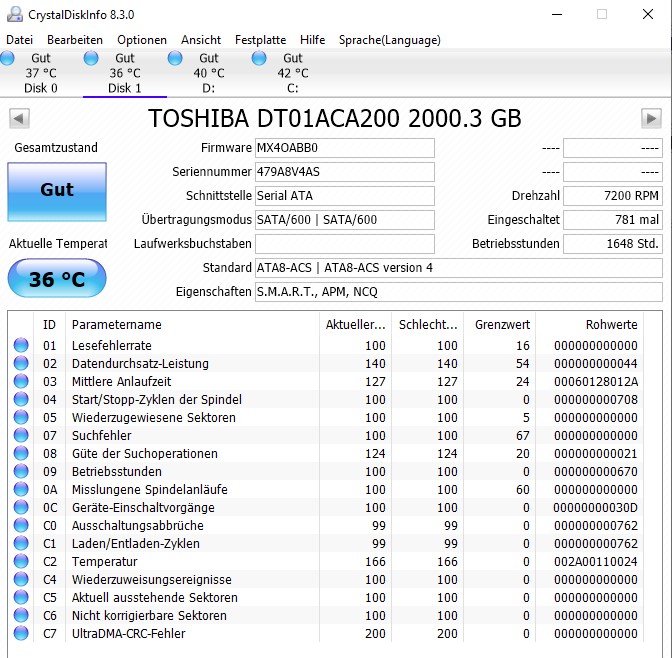Switch to the D: drive tab
The width and height of the screenshot is (672, 658).
pos(209,73)
